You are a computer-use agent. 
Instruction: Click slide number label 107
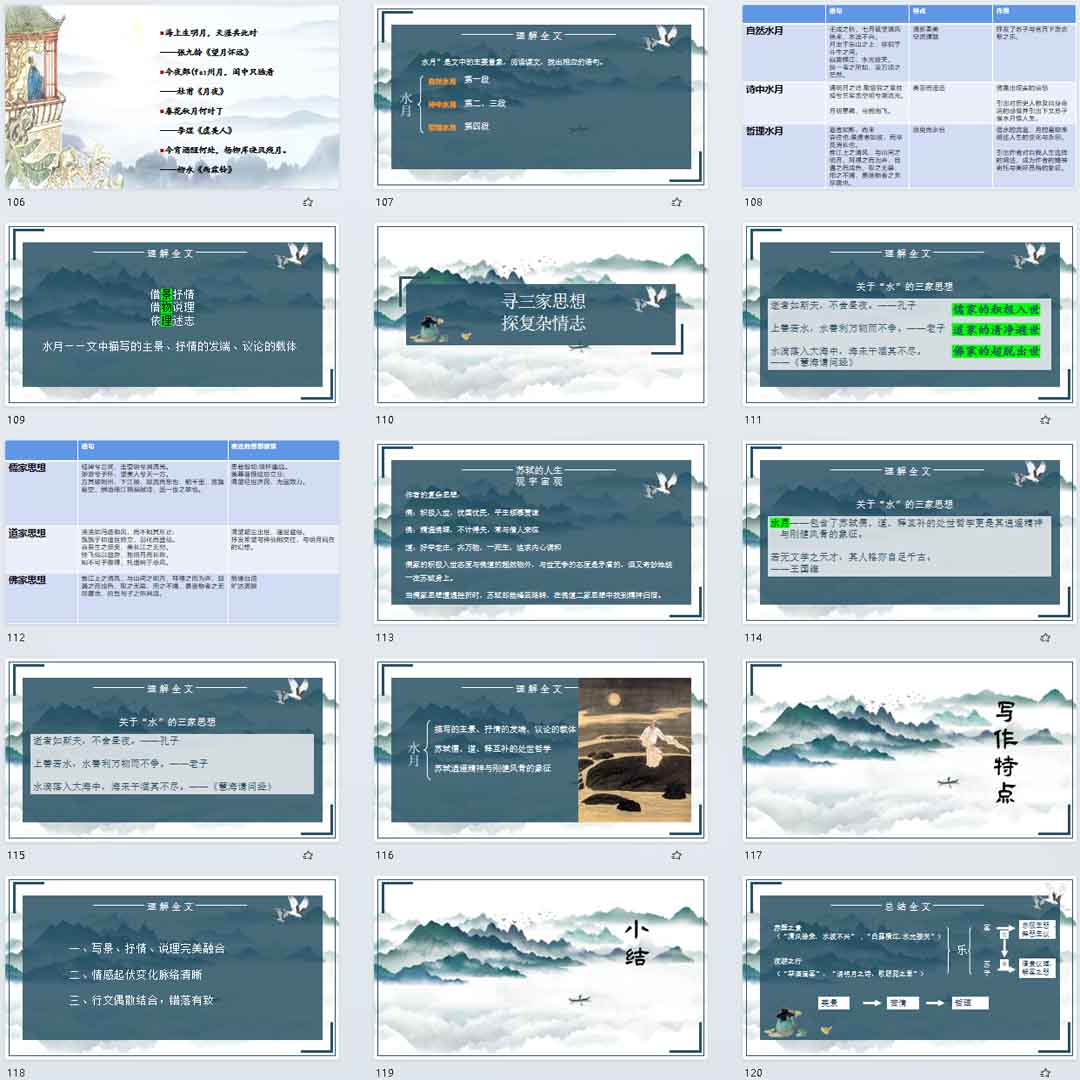[x=384, y=202]
